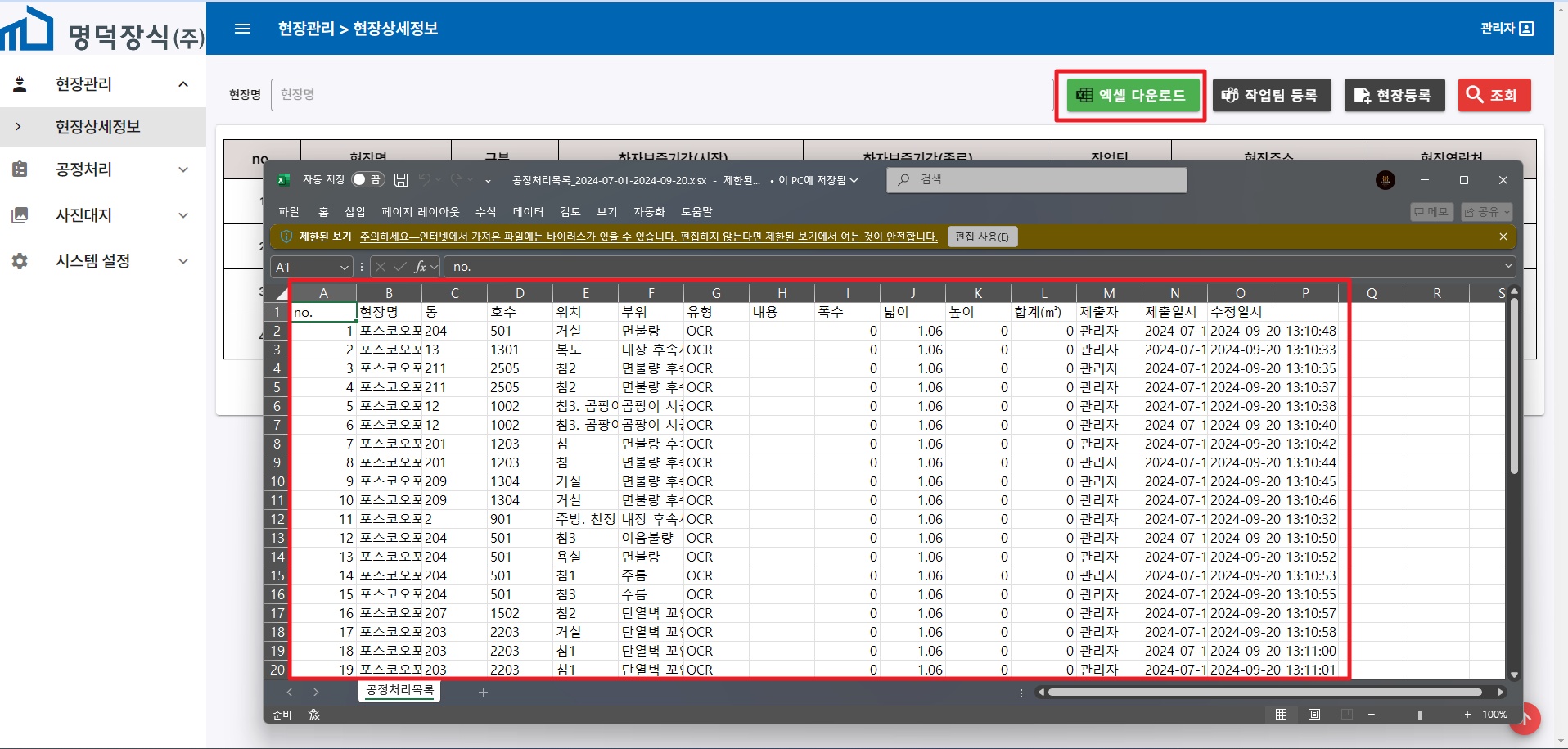Image resolution: width=1568 pixels, height=749 pixels.
Task: Expand the 시스템 설정 sidebar section
Action: coord(183,261)
